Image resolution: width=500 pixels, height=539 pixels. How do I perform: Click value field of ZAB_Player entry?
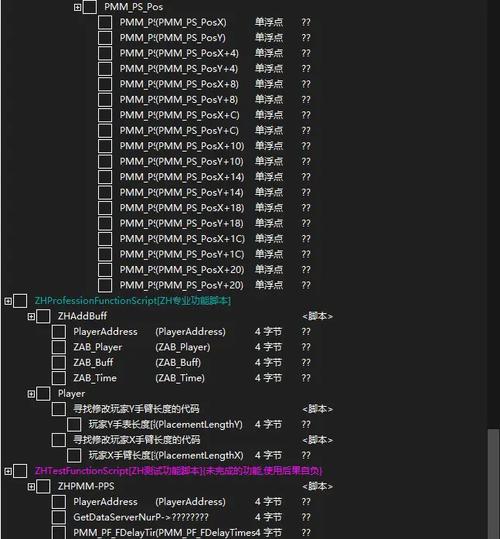[x=306, y=347]
